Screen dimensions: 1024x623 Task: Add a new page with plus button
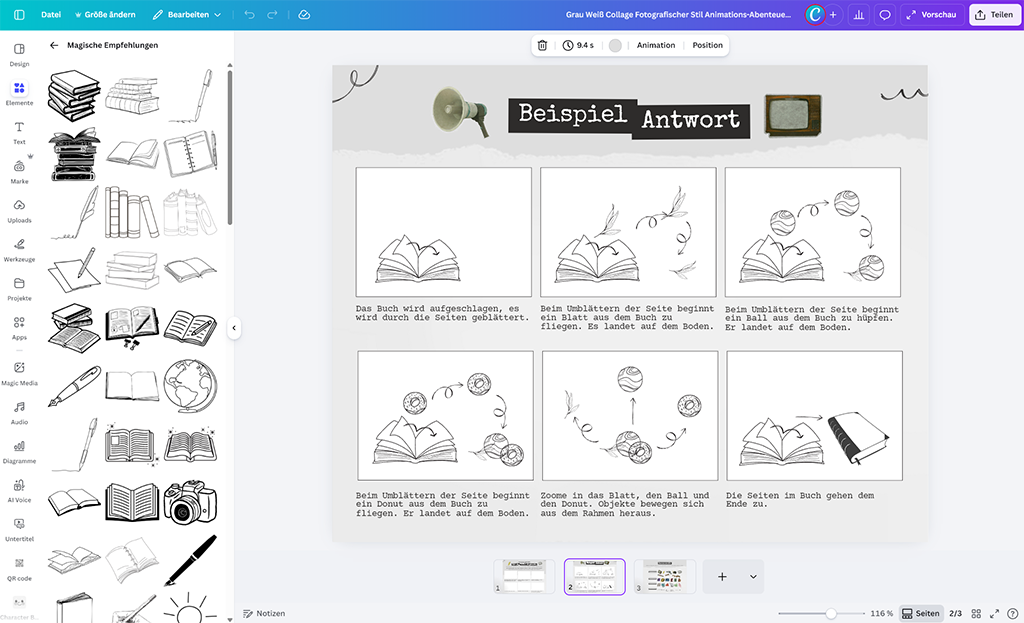(722, 577)
